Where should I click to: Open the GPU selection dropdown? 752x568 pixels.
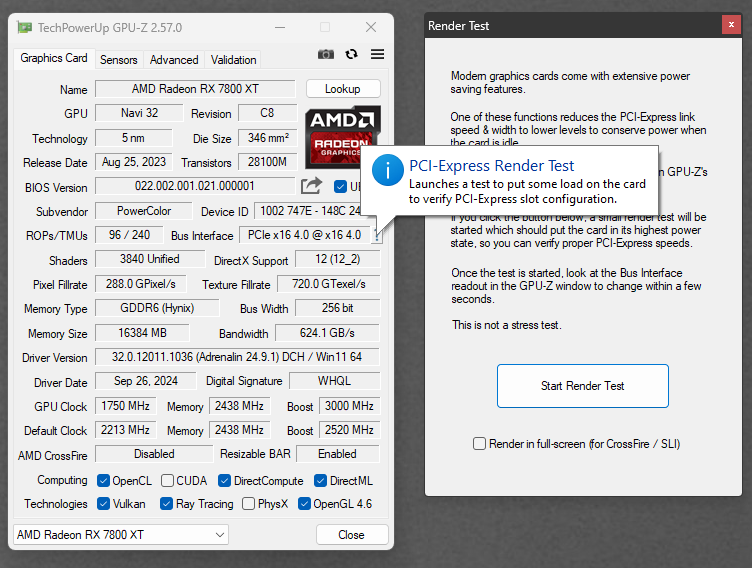pos(121,534)
